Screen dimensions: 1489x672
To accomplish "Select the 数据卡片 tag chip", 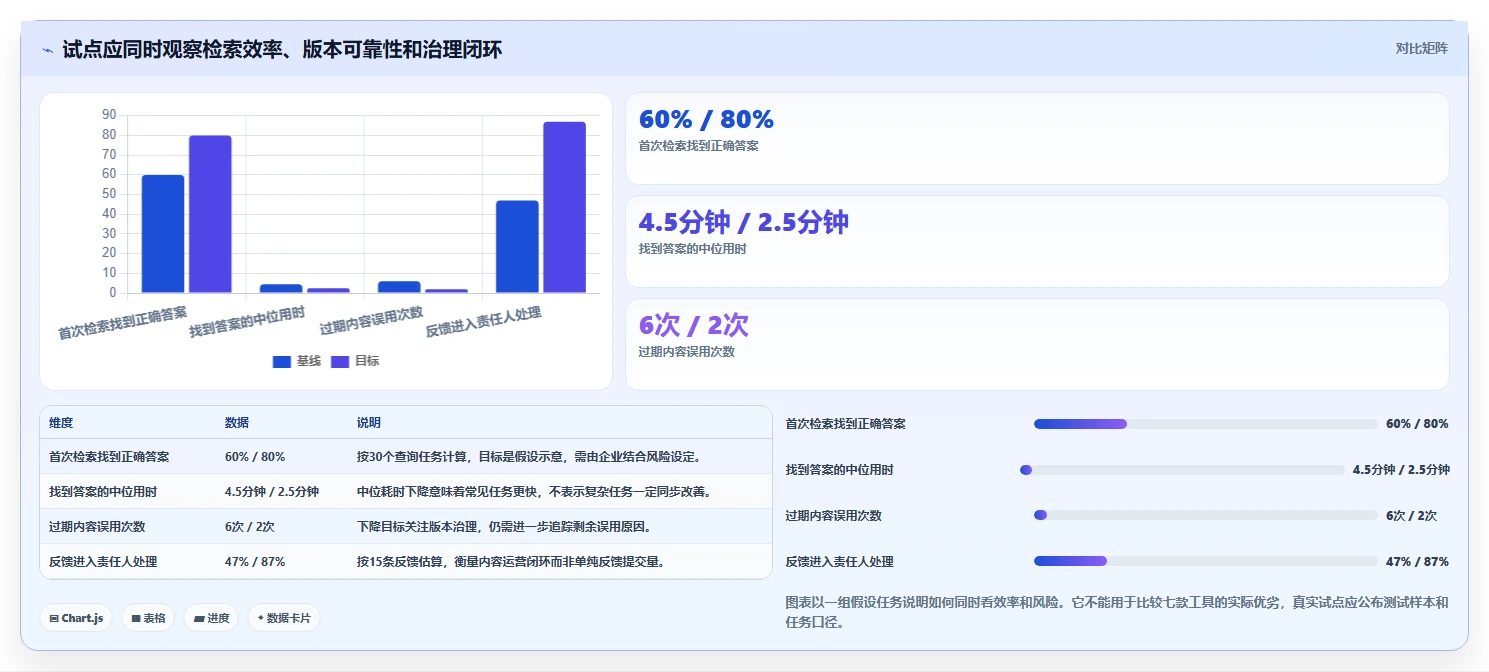I will [x=284, y=618].
